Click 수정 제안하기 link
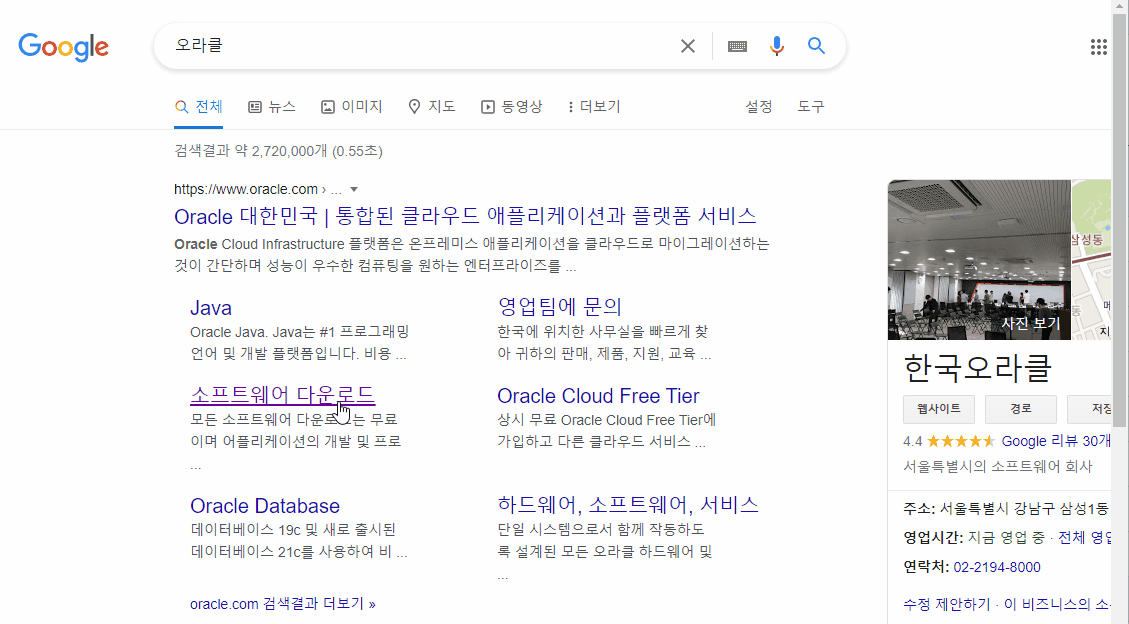The image size is (1129, 624). coord(947,605)
